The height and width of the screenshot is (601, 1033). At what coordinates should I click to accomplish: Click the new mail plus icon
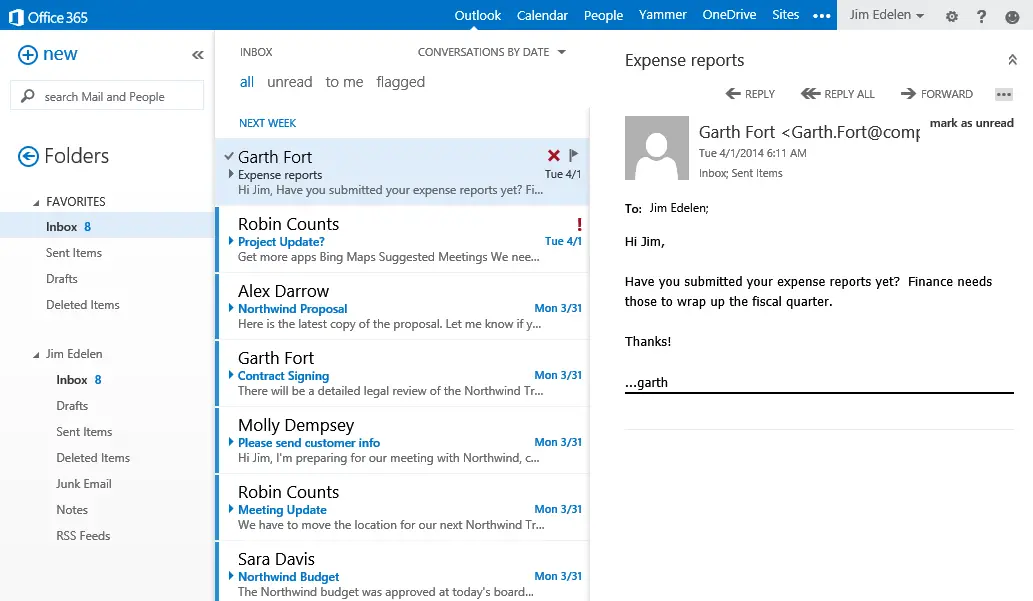28,55
